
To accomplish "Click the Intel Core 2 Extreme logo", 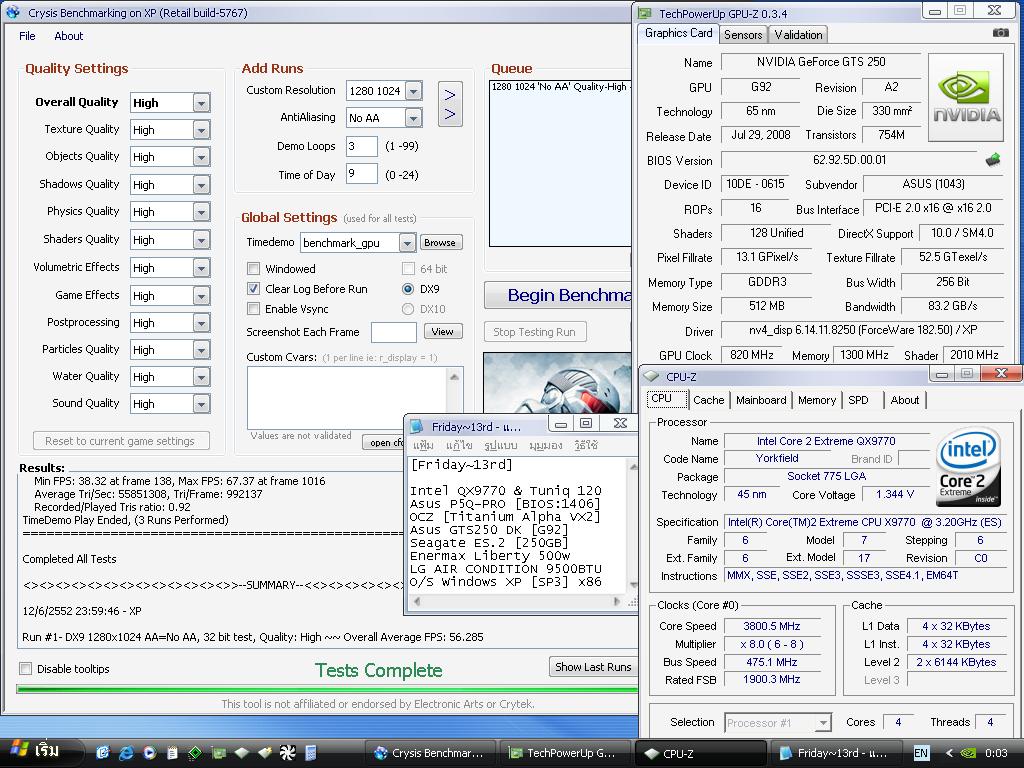I will tap(968, 466).
